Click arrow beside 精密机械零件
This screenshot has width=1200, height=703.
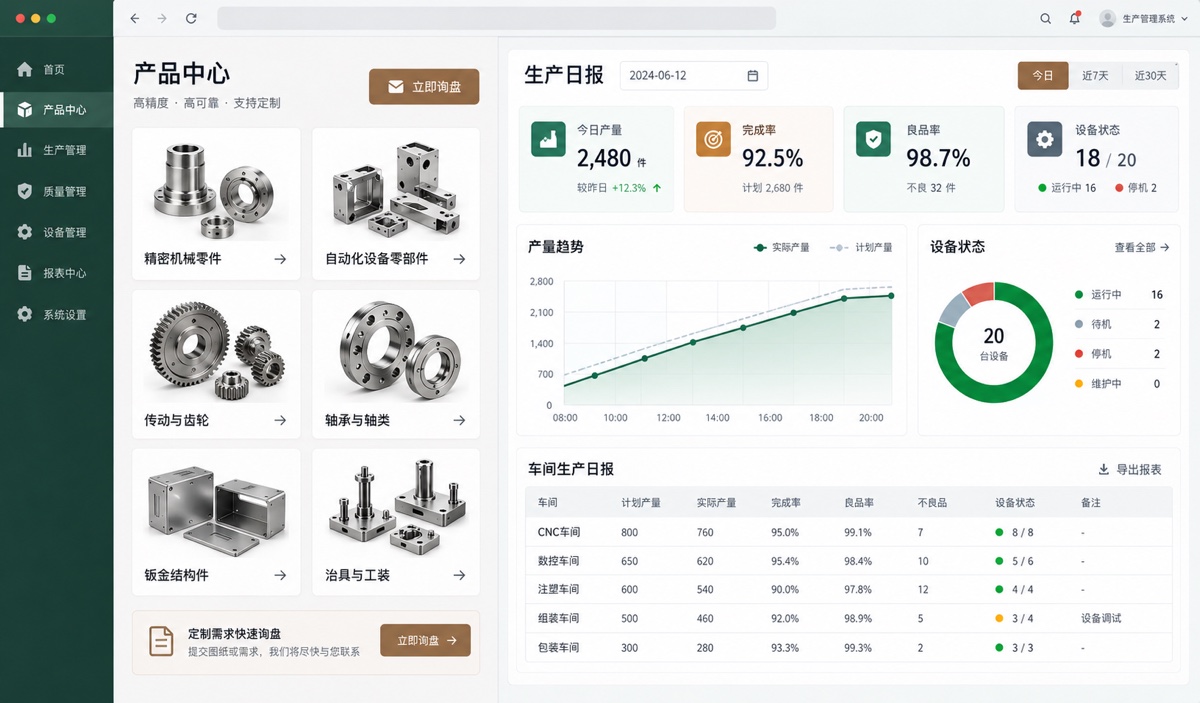click(x=280, y=259)
